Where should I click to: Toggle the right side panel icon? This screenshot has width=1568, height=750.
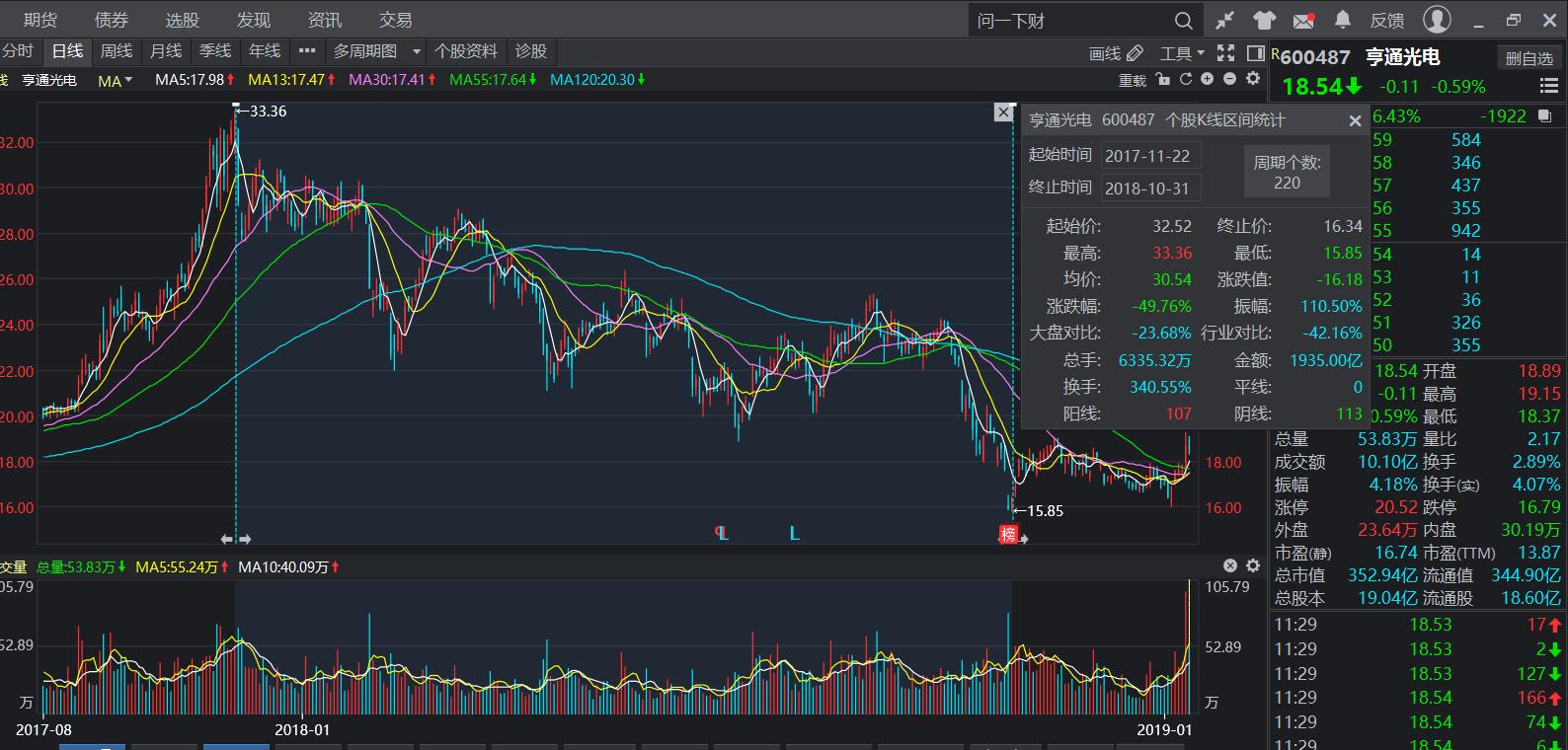tap(1256, 52)
